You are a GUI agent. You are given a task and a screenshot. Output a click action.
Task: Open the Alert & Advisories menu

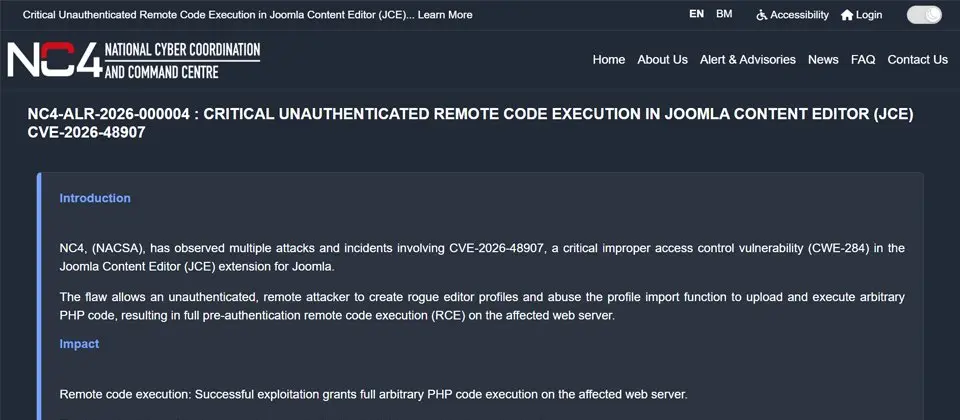[748, 59]
